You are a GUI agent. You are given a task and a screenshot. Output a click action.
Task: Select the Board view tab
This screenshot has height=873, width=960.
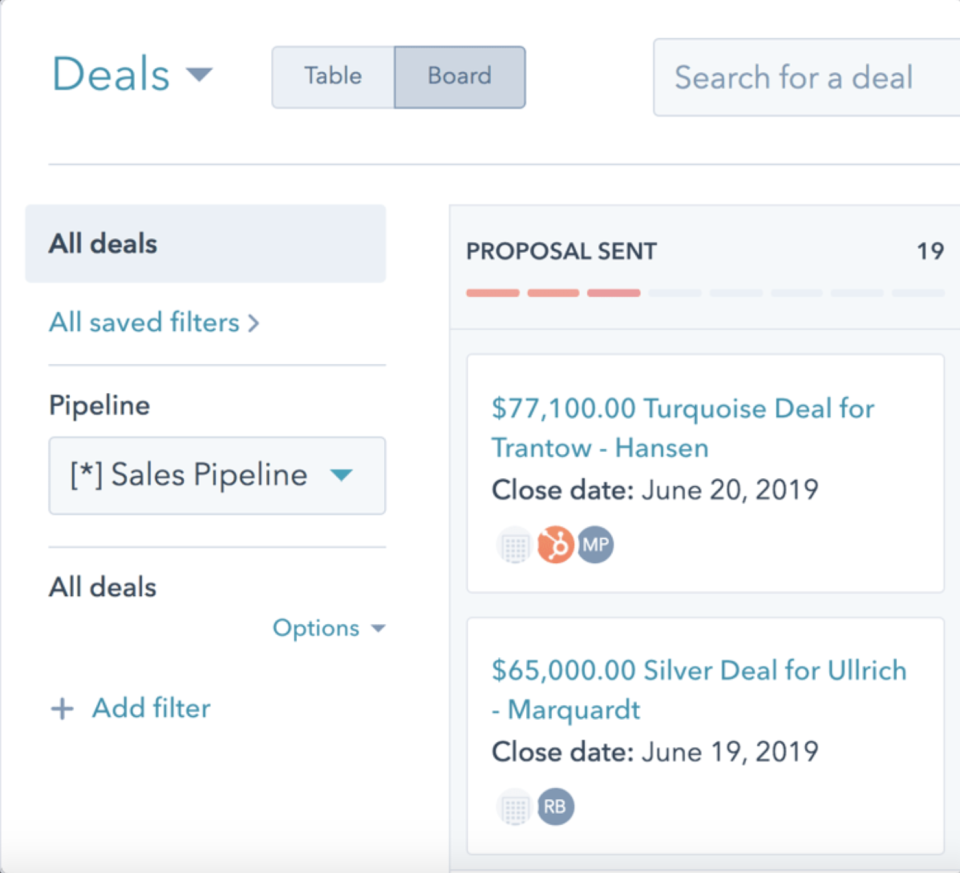click(459, 76)
